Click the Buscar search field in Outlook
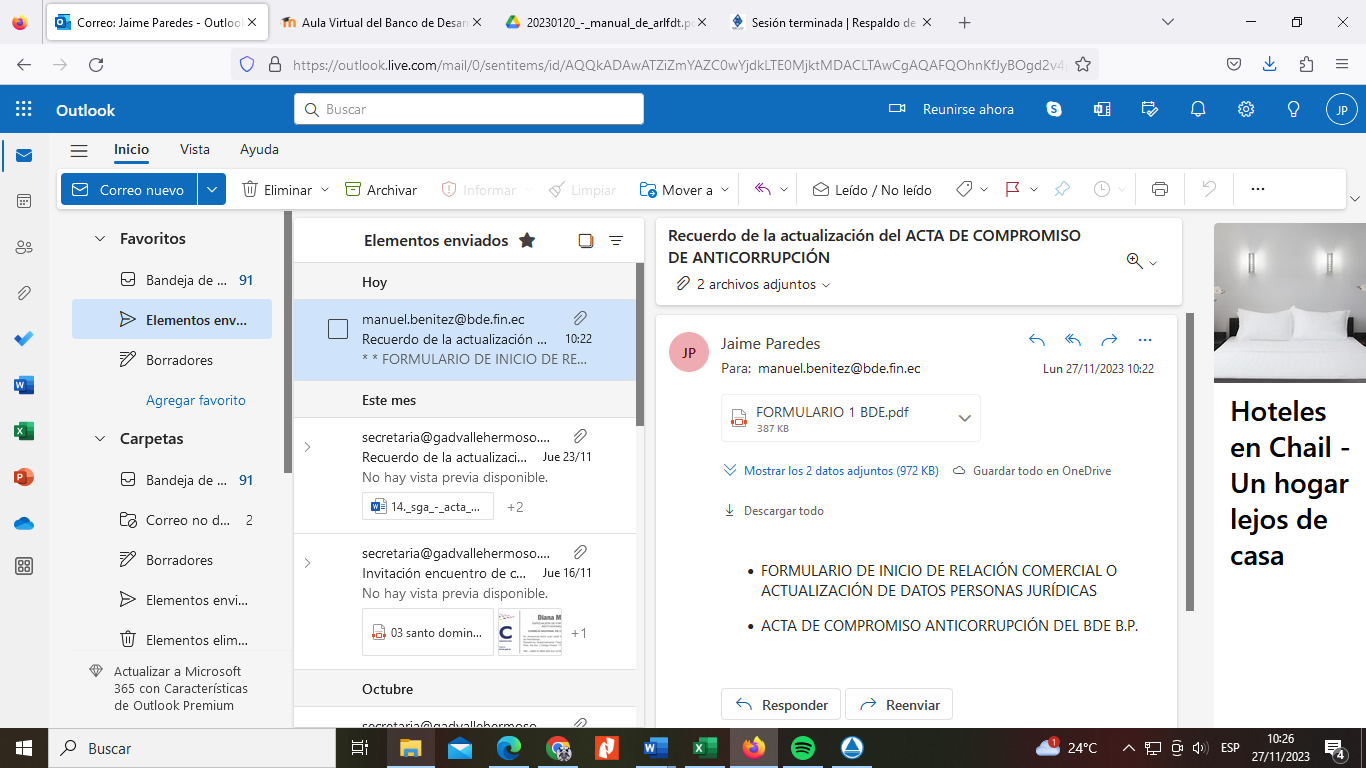1366x768 pixels. pyautogui.click(x=468, y=109)
